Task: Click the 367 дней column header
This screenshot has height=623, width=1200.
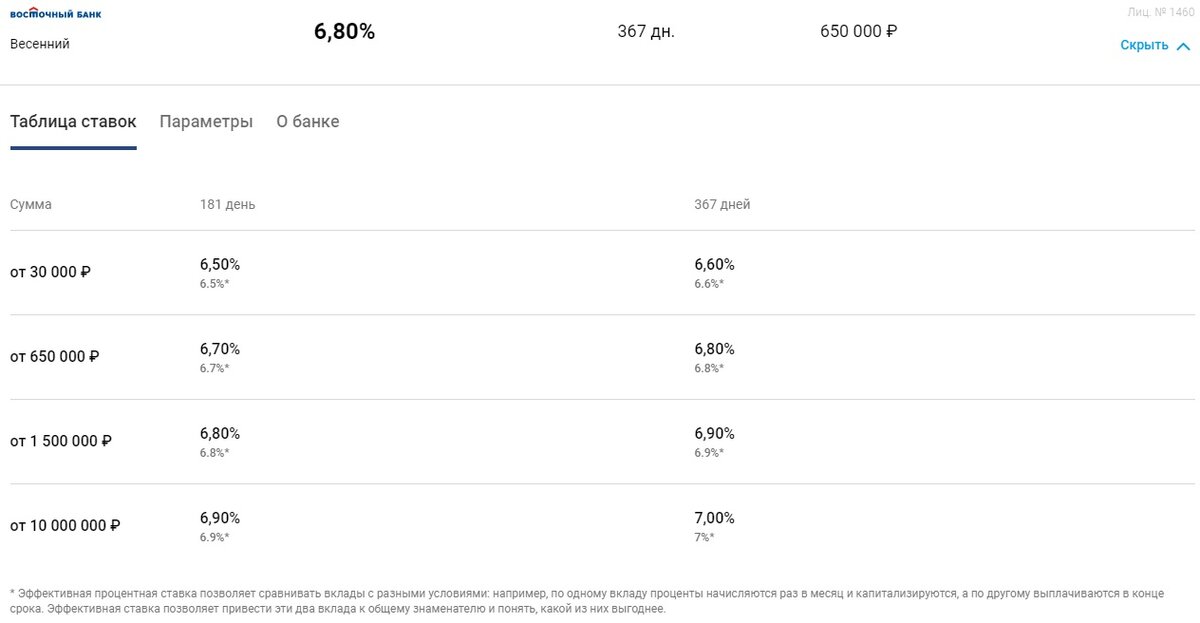Action: click(722, 204)
